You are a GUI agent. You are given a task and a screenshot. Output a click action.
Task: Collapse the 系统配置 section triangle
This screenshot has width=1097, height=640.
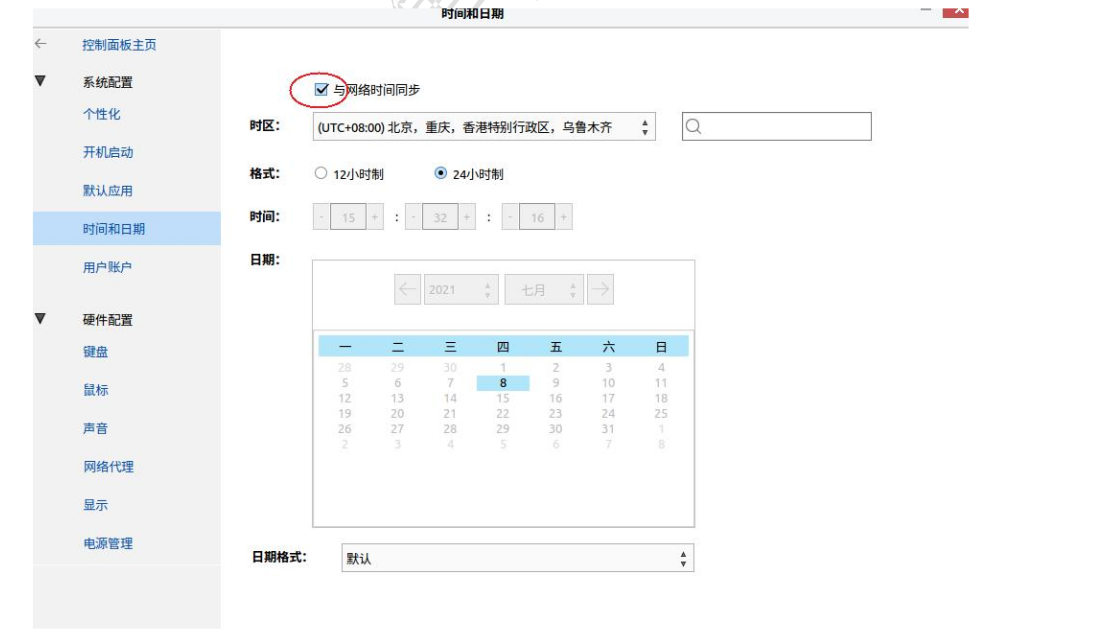click(40, 81)
